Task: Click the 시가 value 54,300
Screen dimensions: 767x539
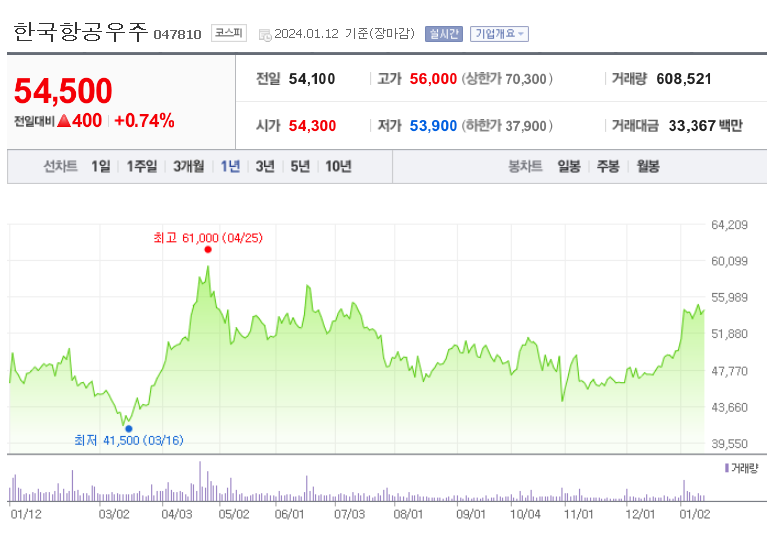Action: pos(312,126)
